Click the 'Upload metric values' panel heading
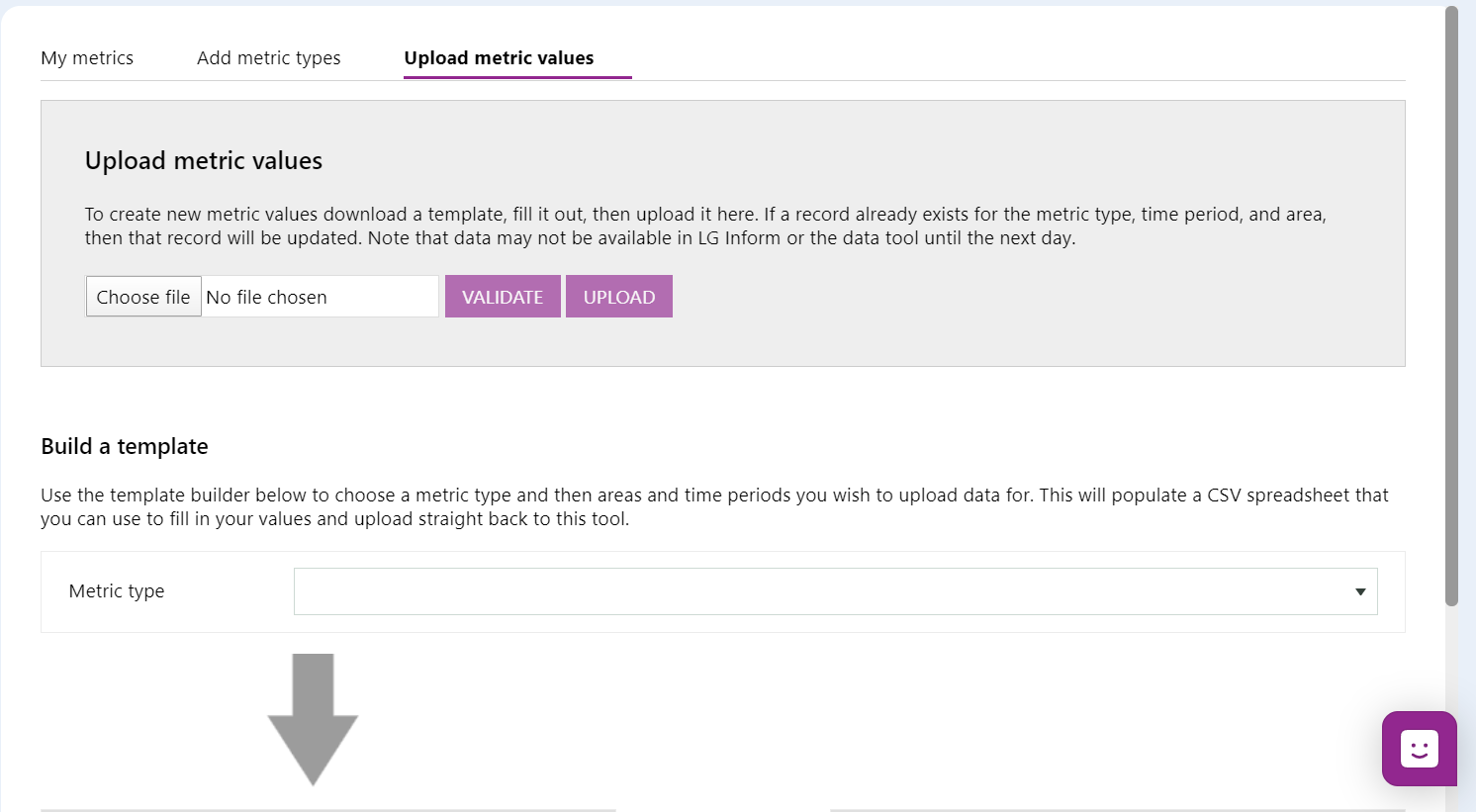The height and width of the screenshot is (812, 1476). 204,160
